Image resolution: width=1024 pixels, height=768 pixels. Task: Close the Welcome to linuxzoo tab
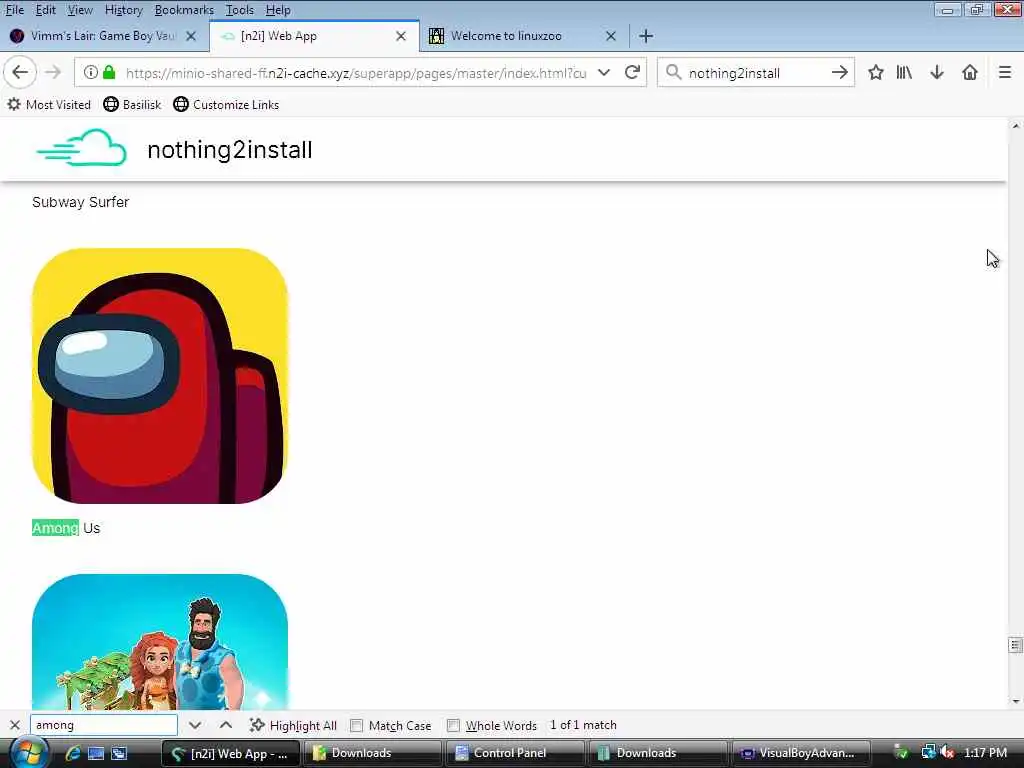pos(611,36)
